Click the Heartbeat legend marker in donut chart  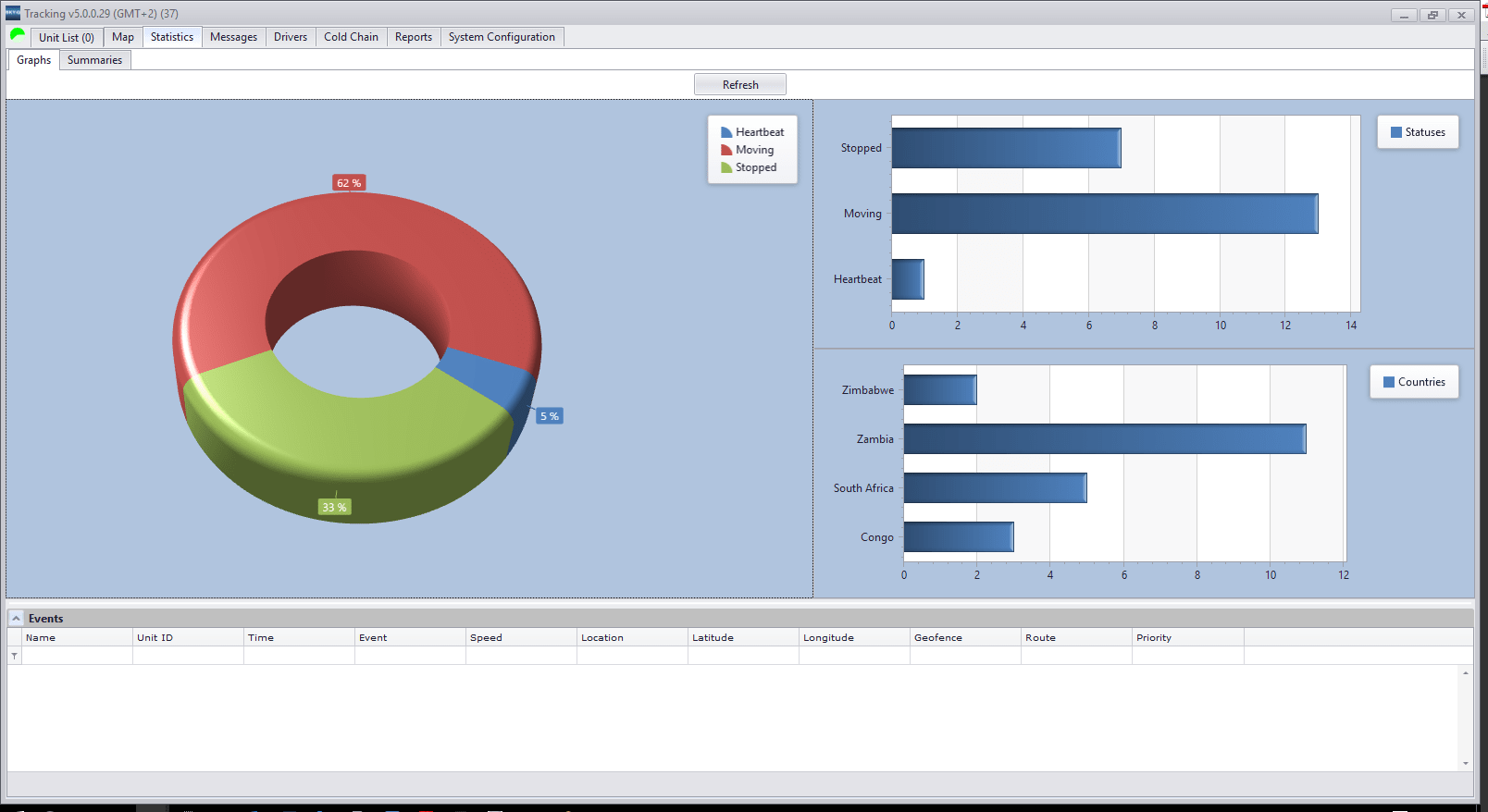click(x=726, y=132)
